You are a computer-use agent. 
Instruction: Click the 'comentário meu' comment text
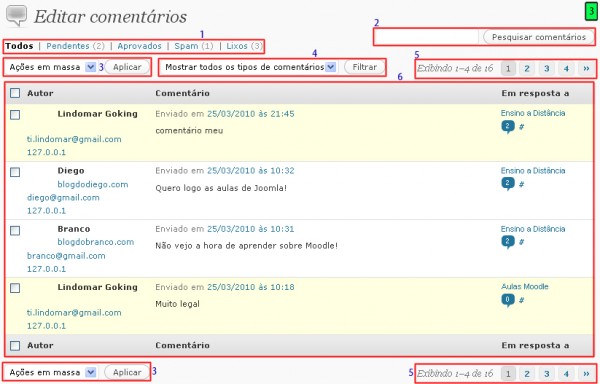pyautogui.click(x=189, y=131)
